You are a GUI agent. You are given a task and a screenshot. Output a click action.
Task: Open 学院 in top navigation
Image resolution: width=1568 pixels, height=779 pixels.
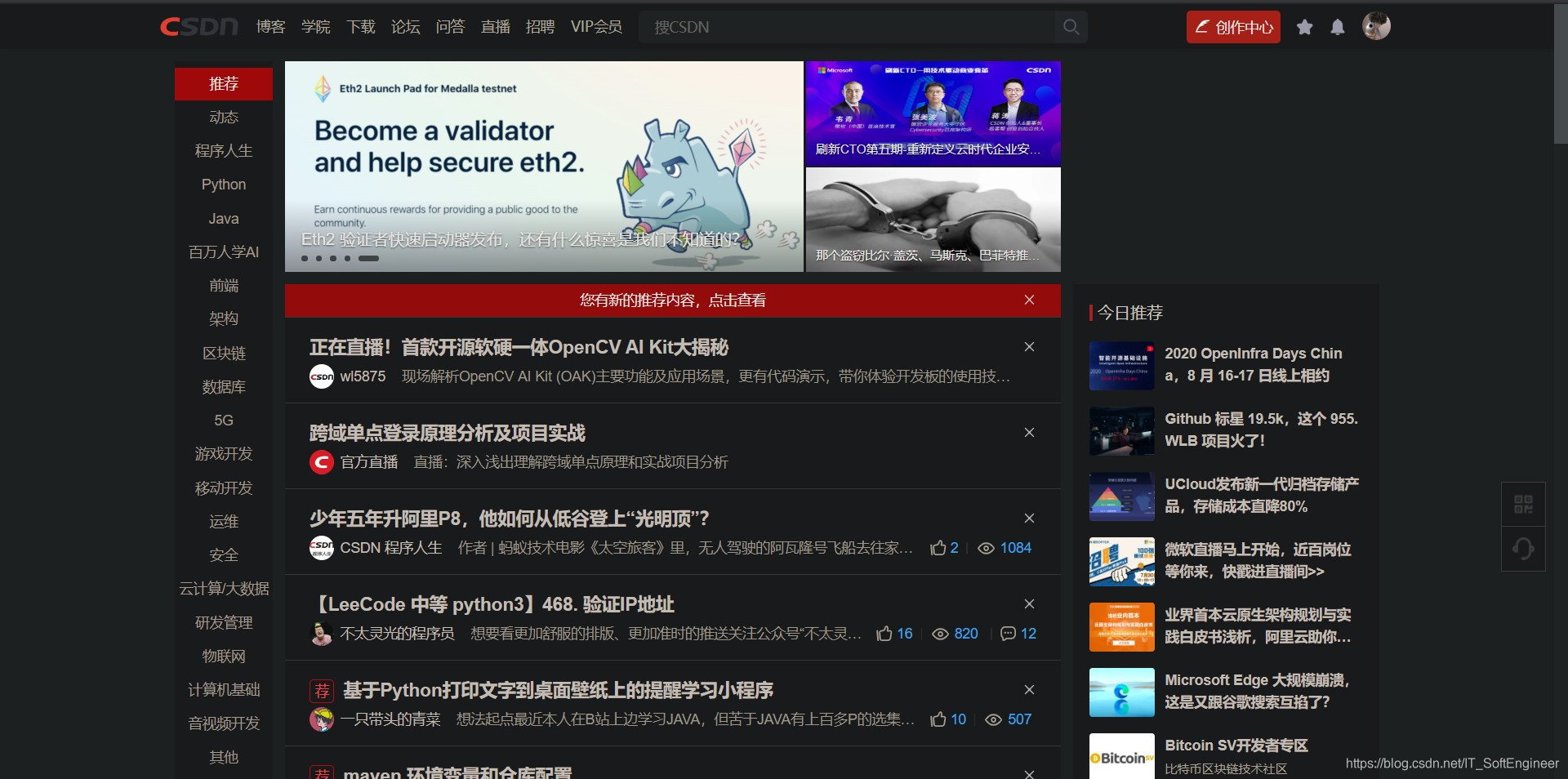click(315, 27)
